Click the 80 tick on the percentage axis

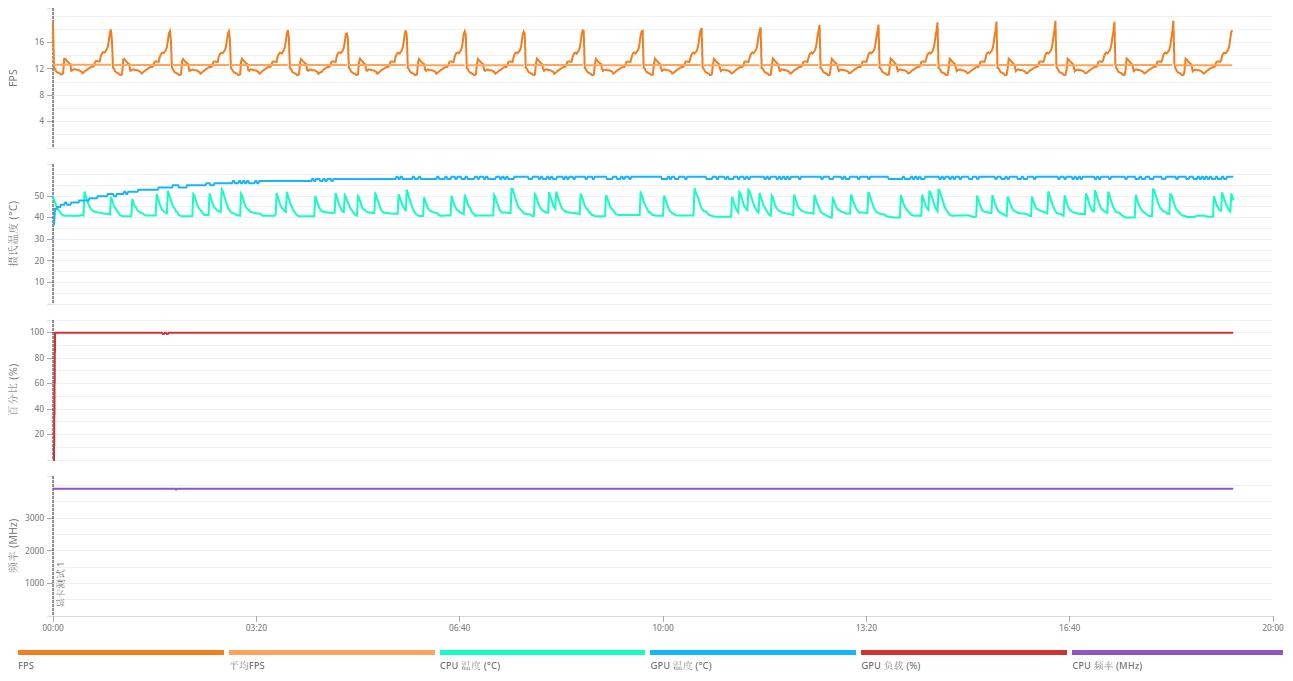[x=40, y=358]
